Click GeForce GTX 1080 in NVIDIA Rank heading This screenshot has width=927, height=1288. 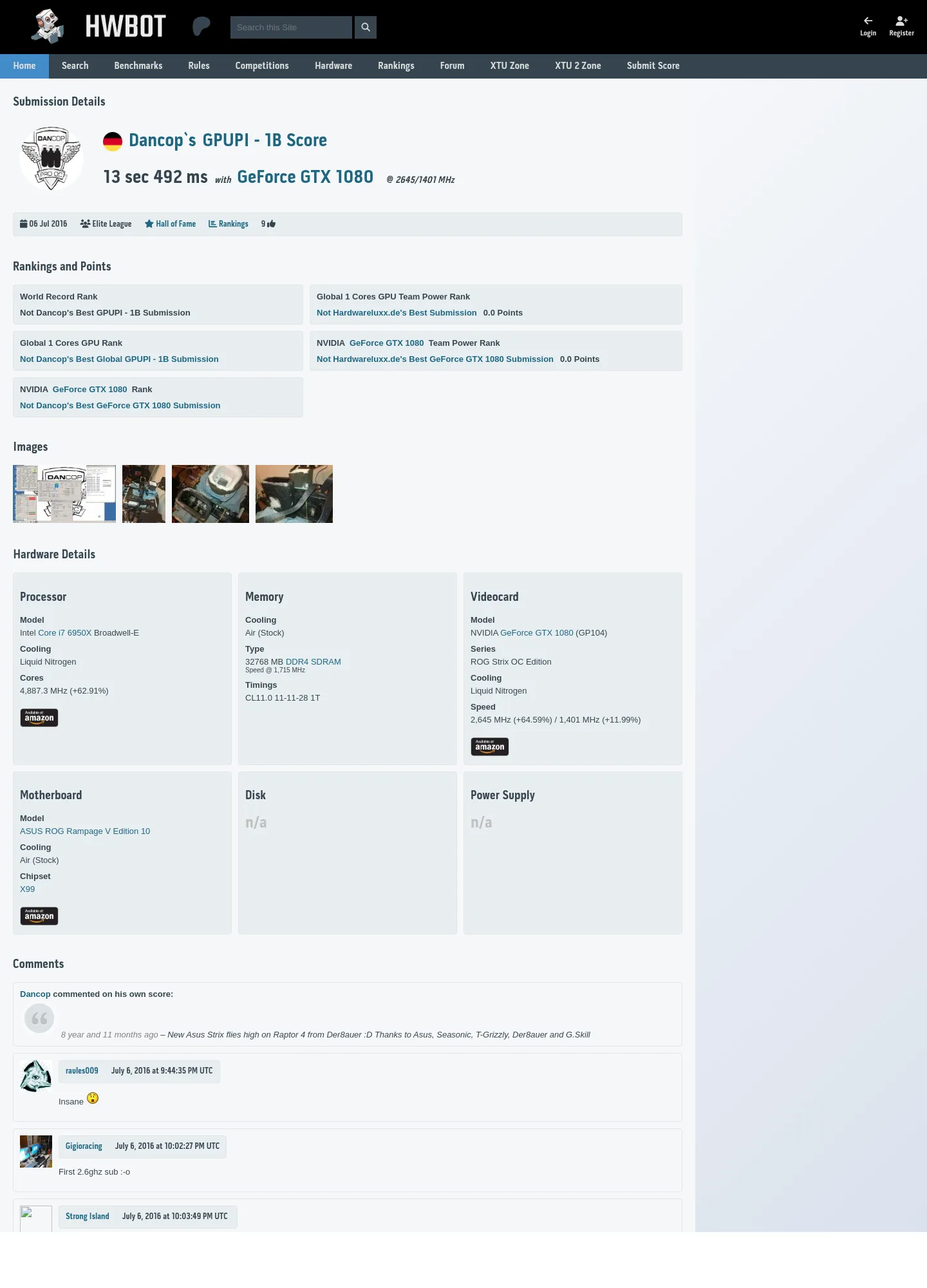point(90,390)
